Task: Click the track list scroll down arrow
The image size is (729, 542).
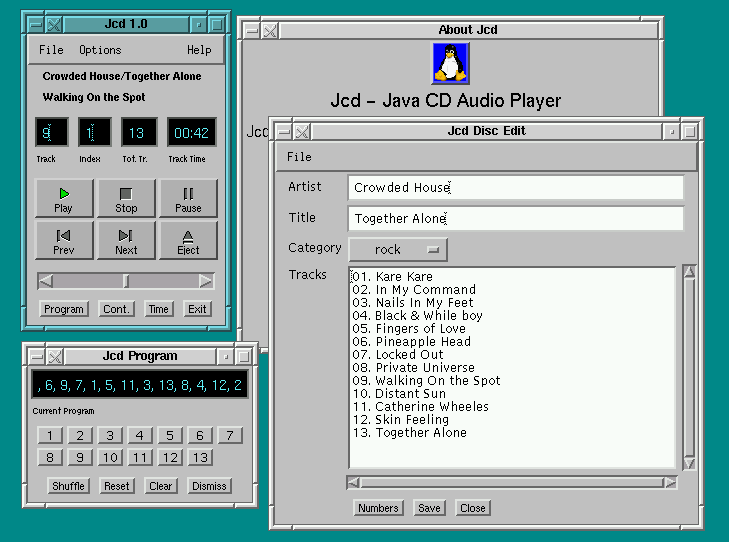Action: 689,462
